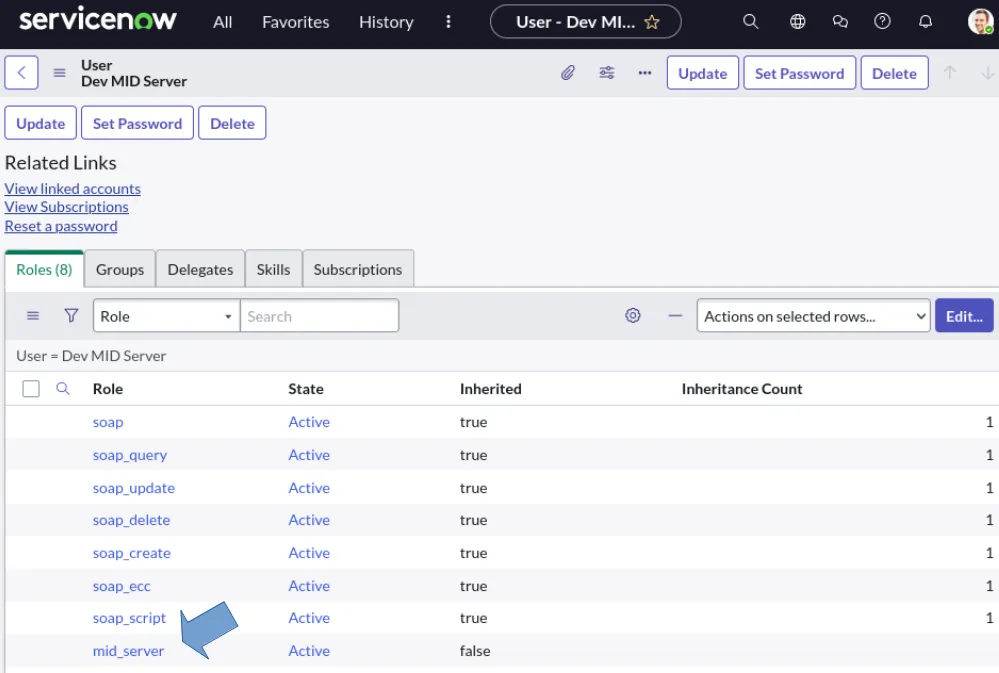The height and width of the screenshot is (673, 999).
Task: Open the History menu
Action: (386, 22)
